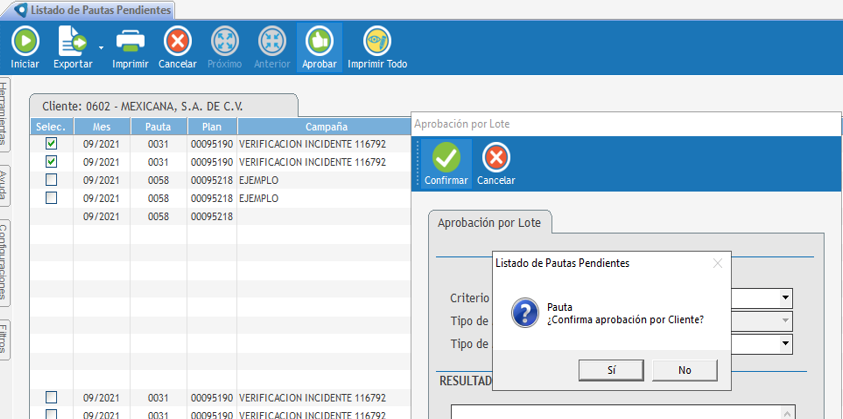Click the Iniciar toolbar icon
Viewport: 843px width, 419px height.
(25, 41)
